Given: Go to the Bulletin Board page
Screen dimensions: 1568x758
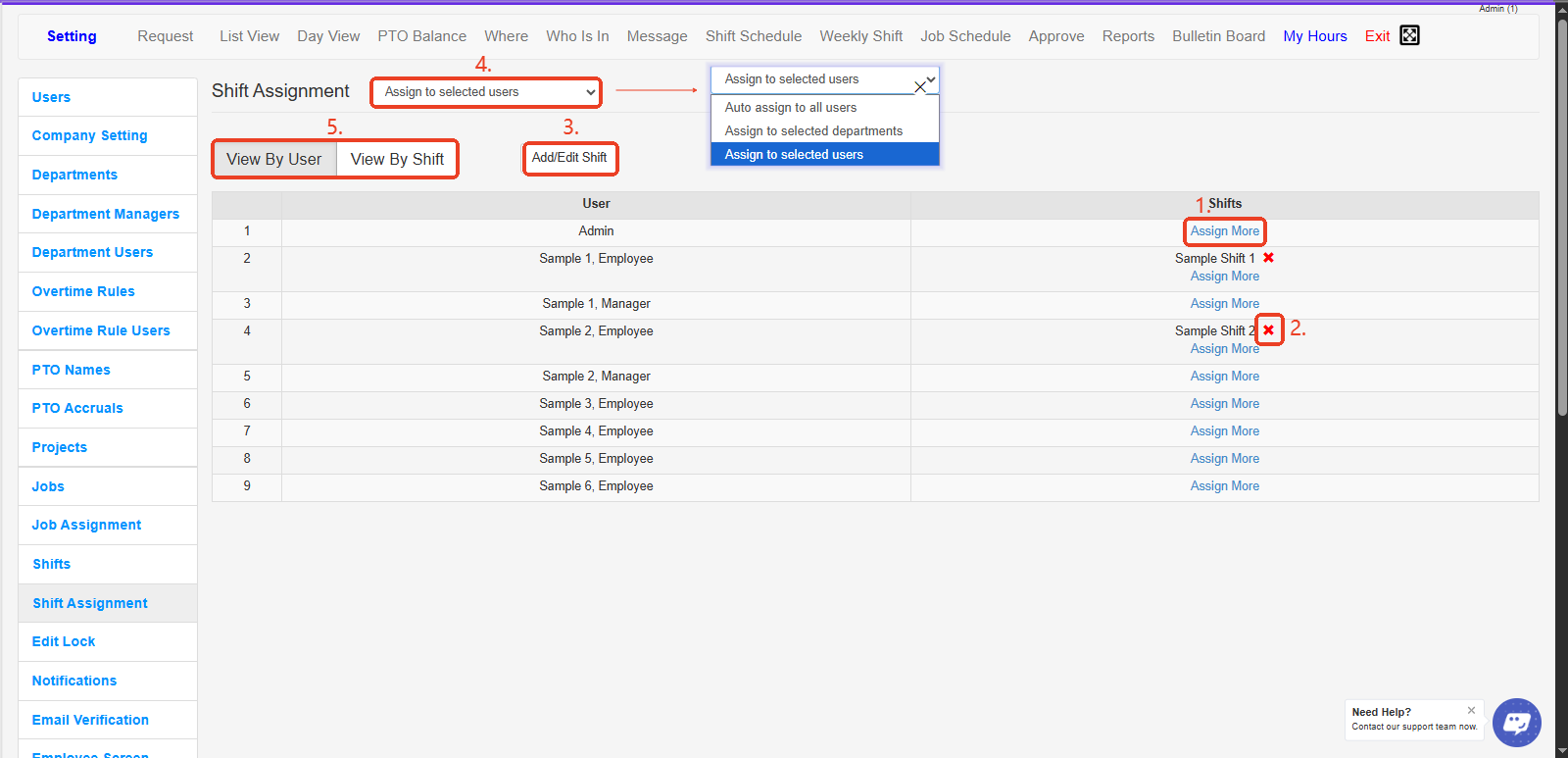Looking at the screenshot, I should click(x=1218, y=36).
